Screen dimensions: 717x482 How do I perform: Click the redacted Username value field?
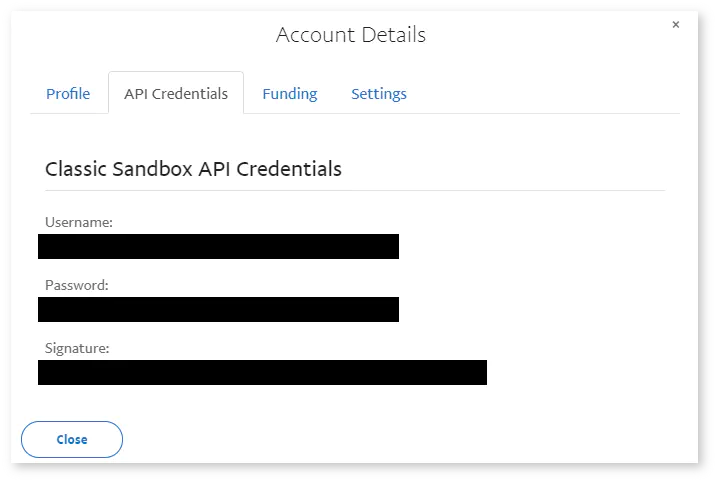click(x=218, y=246)
